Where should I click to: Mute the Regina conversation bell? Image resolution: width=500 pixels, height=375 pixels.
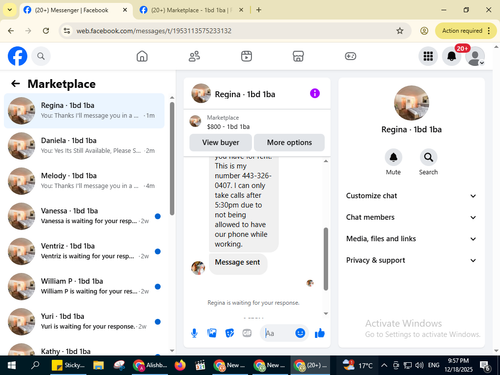point(393,157)
